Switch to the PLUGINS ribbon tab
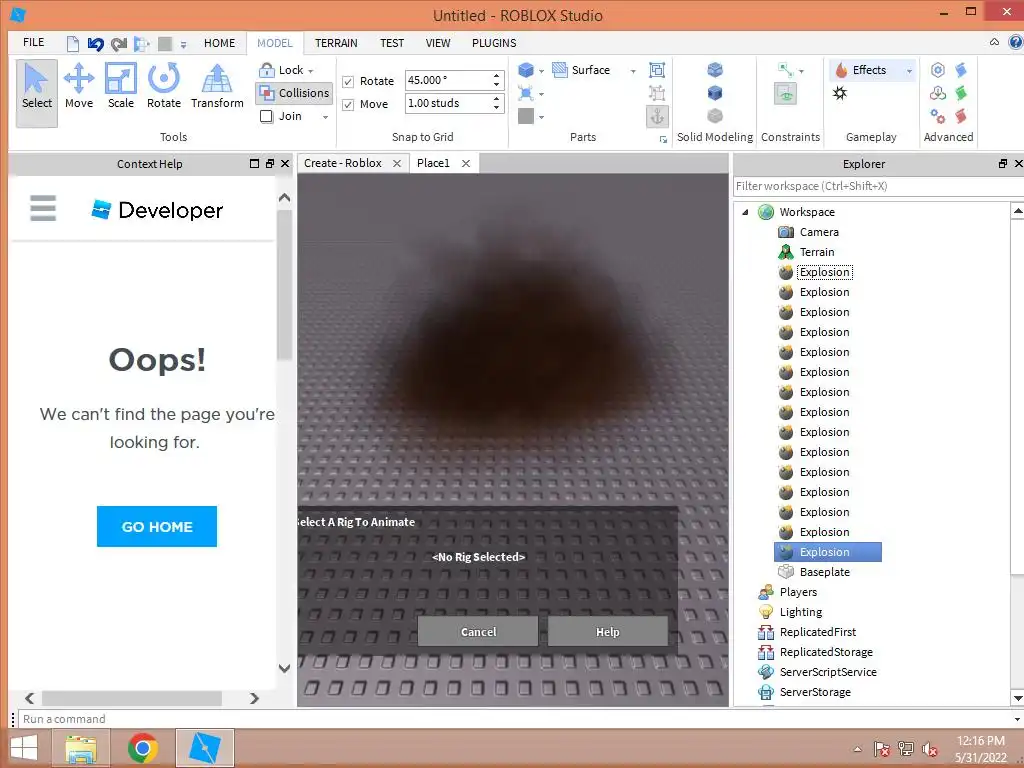The height and width of the screenshot is (768, 1024). tap(494, 43)
